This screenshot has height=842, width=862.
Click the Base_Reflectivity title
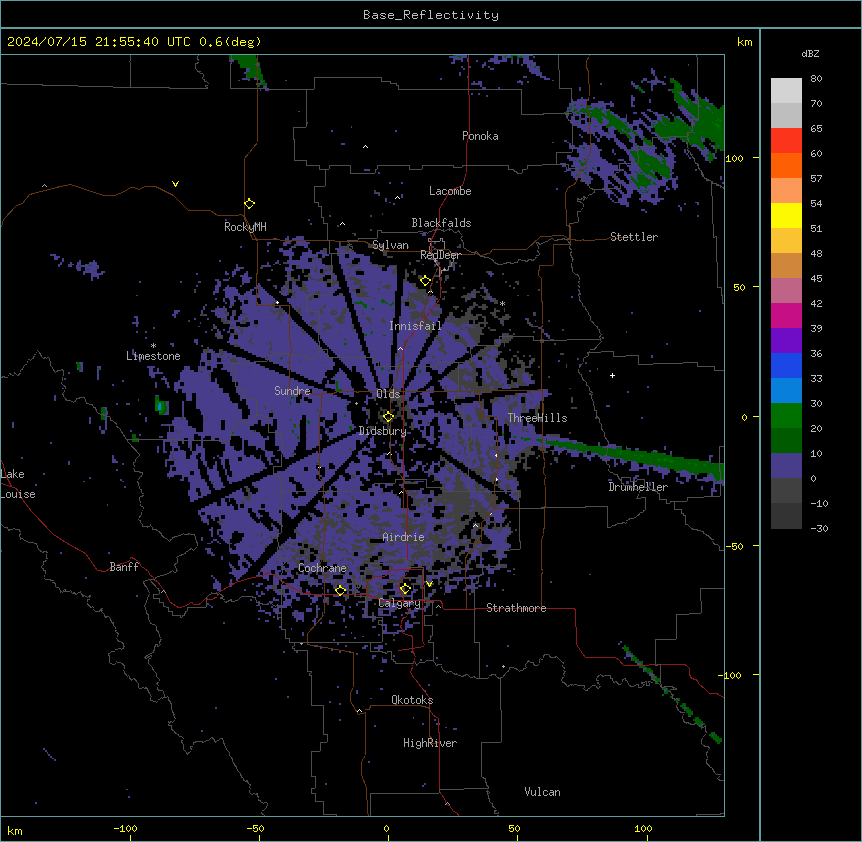pos(431,15)
